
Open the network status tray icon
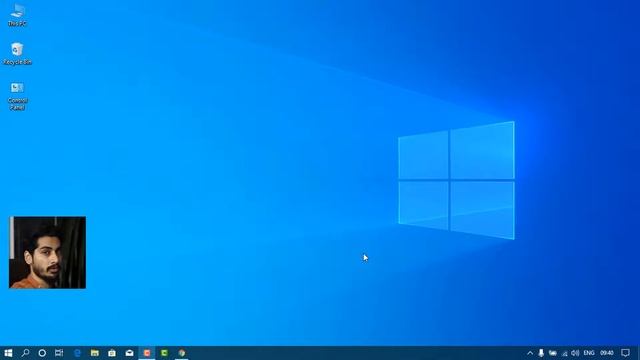point(564,353)
